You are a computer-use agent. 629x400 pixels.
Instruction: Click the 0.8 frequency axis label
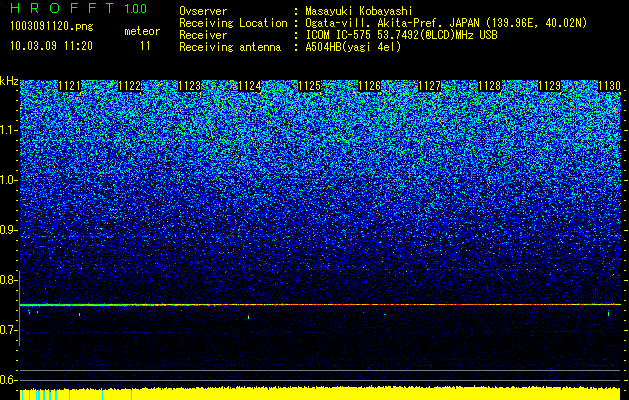pyautogui.click(x=7, y=280)
